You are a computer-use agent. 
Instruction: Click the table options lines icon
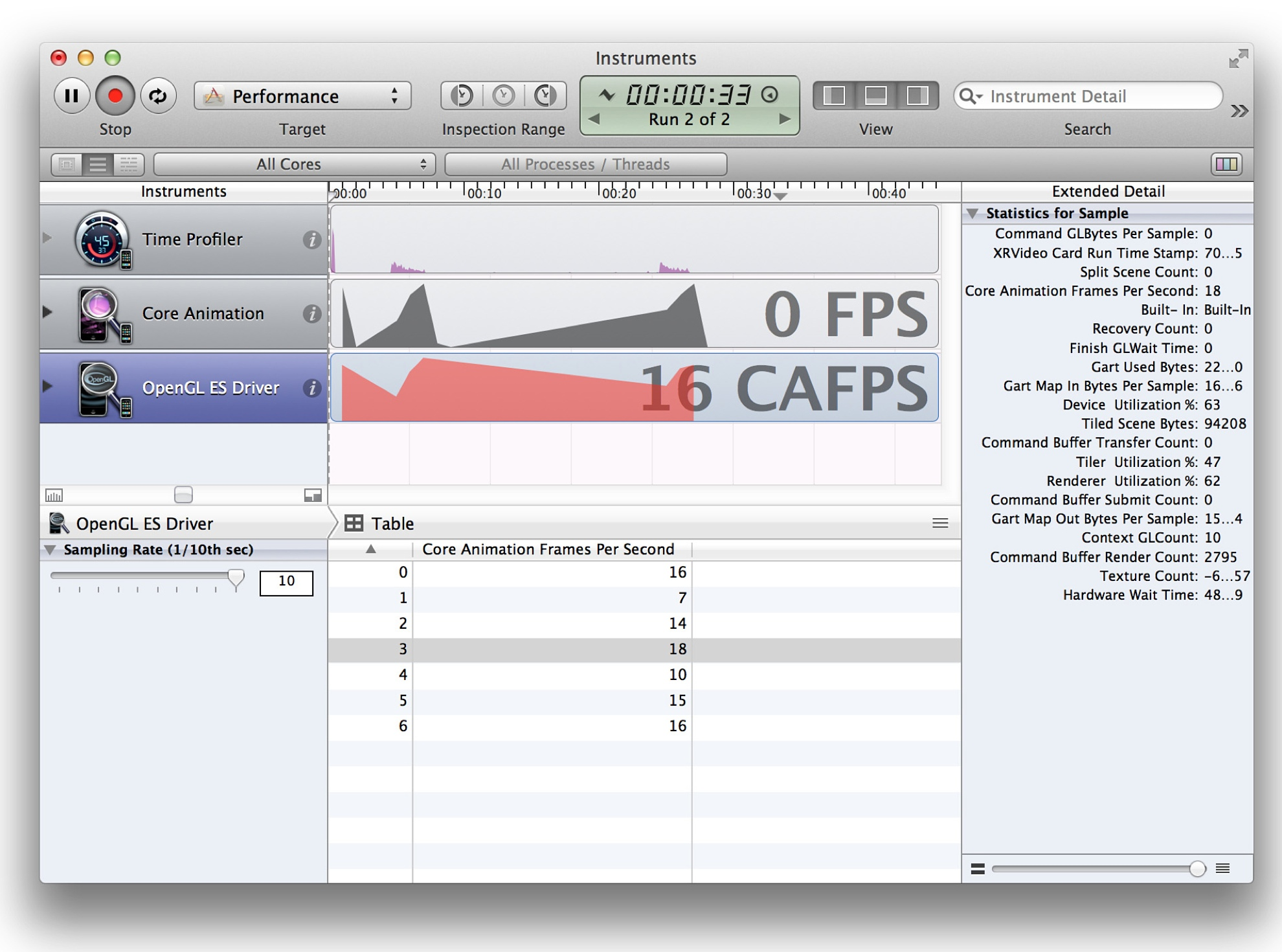[940, 523]
